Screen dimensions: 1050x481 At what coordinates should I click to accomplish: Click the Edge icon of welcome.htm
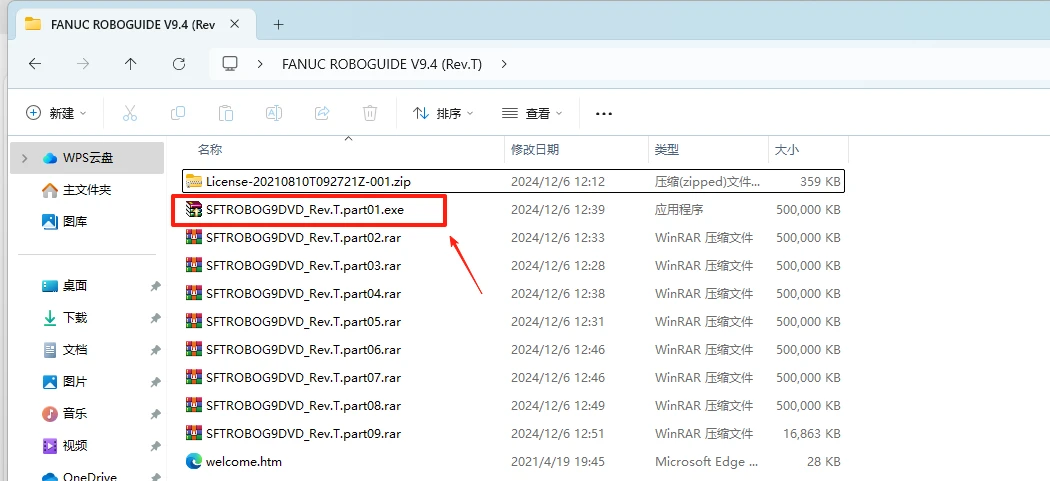pos(194,461)
